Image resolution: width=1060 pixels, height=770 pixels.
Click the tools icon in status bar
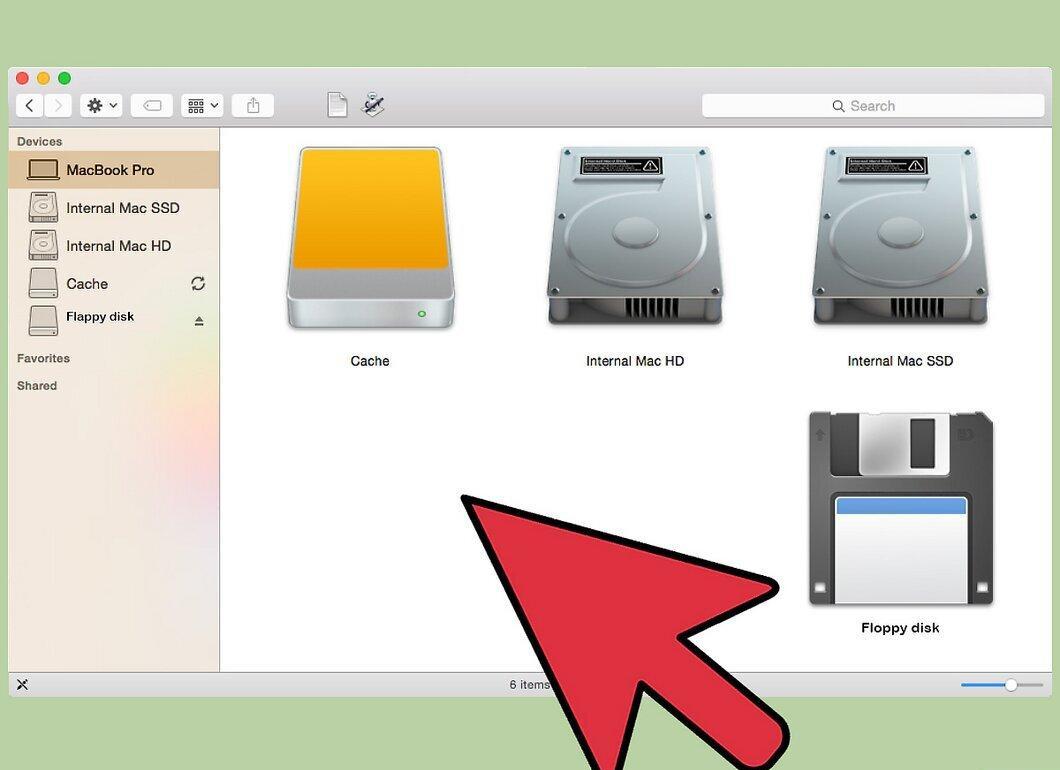tap(22, 685)
